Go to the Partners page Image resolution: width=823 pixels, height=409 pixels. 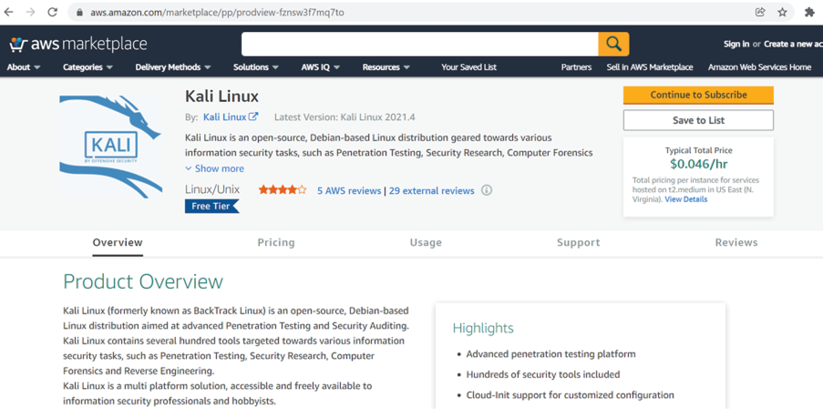tap(576, 67)
